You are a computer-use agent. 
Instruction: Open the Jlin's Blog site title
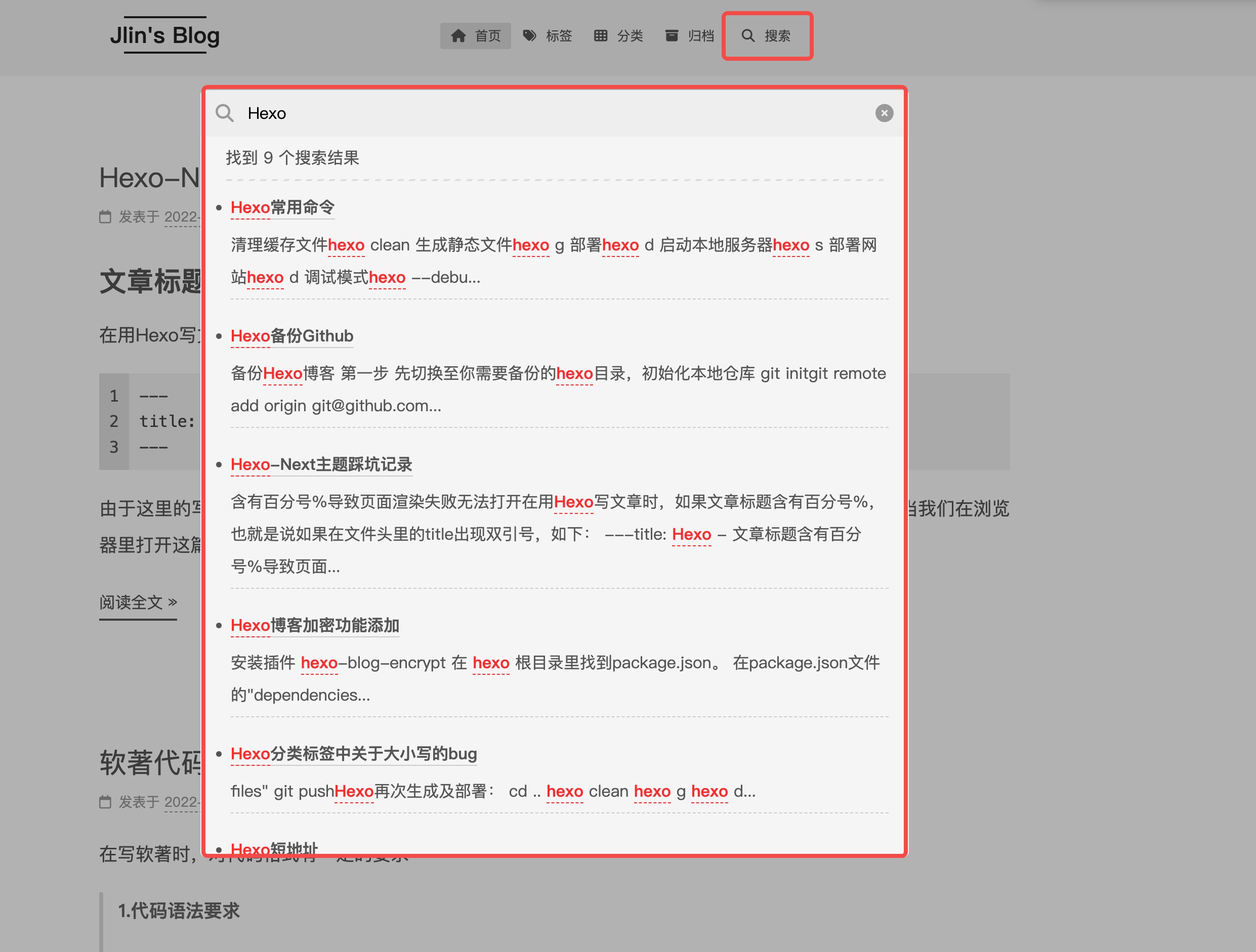[164, 35]
